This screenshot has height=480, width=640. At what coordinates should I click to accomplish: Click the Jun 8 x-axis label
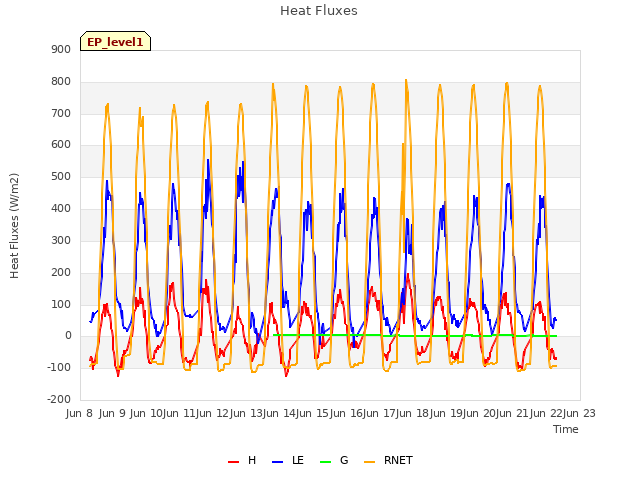pyautogui.click(x=79, y=413)
